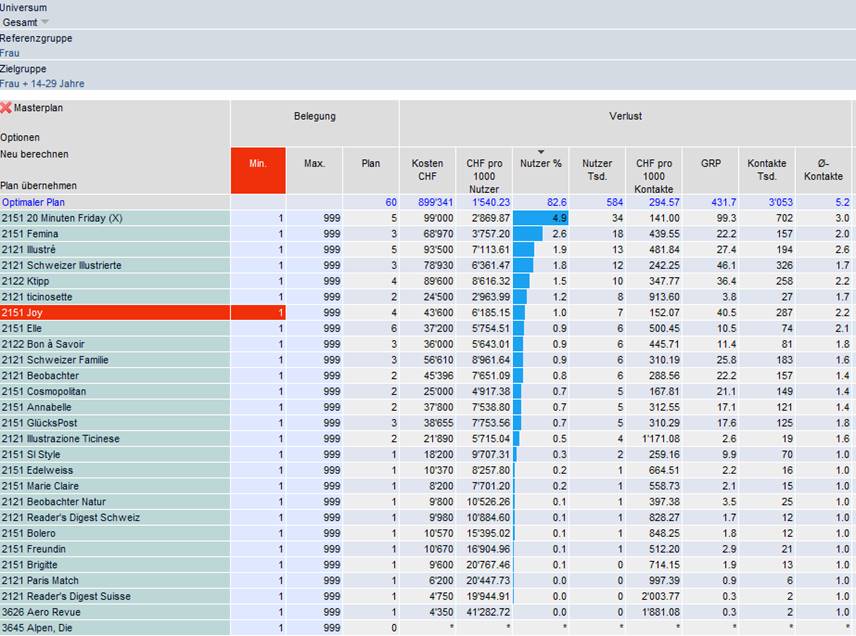This screenshot has height=636, width=856.
Task: Edit Max. value 999 for Elle
Action: coord(314,328)
